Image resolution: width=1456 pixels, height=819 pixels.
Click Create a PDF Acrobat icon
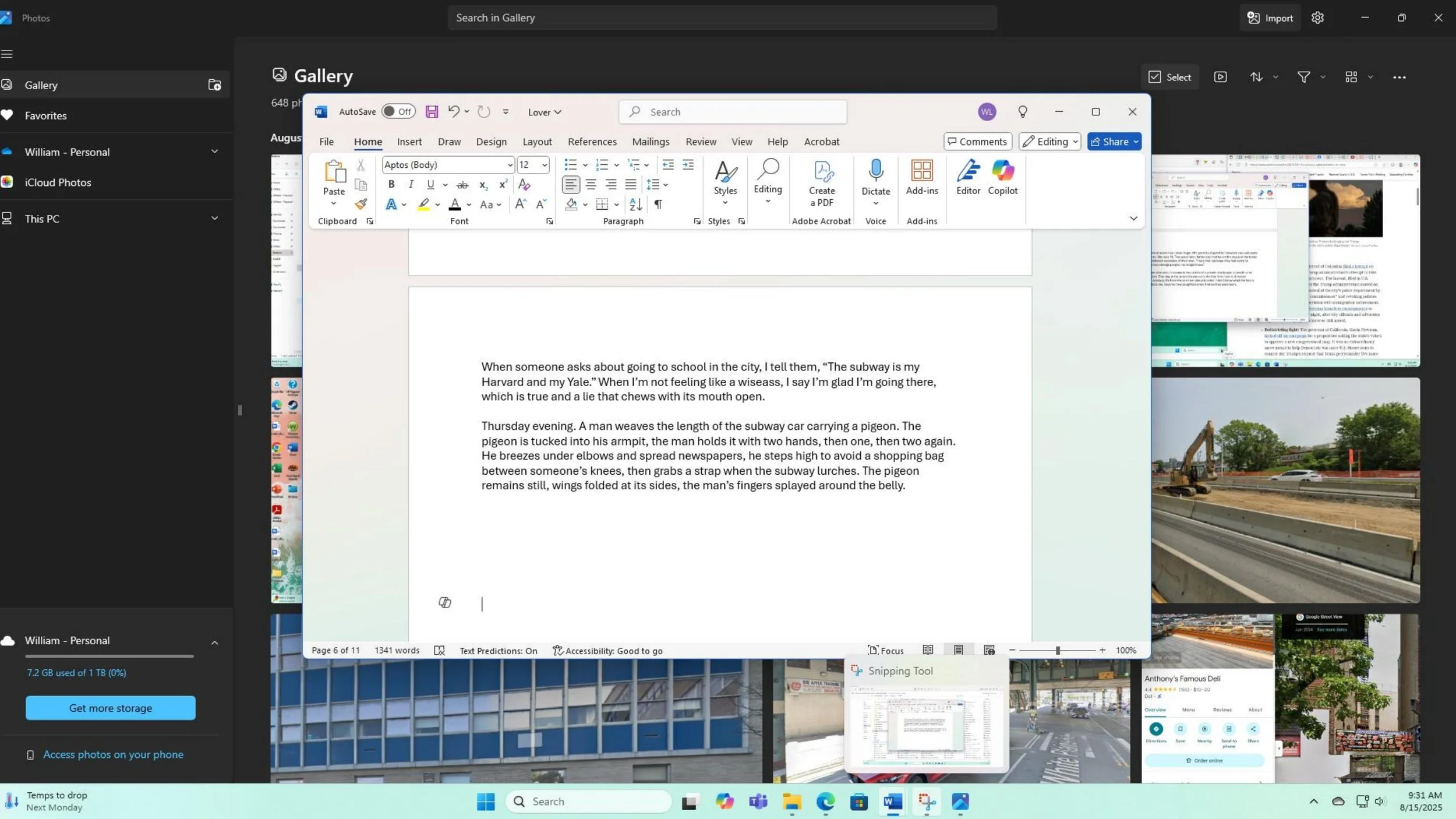coord(822,183)
